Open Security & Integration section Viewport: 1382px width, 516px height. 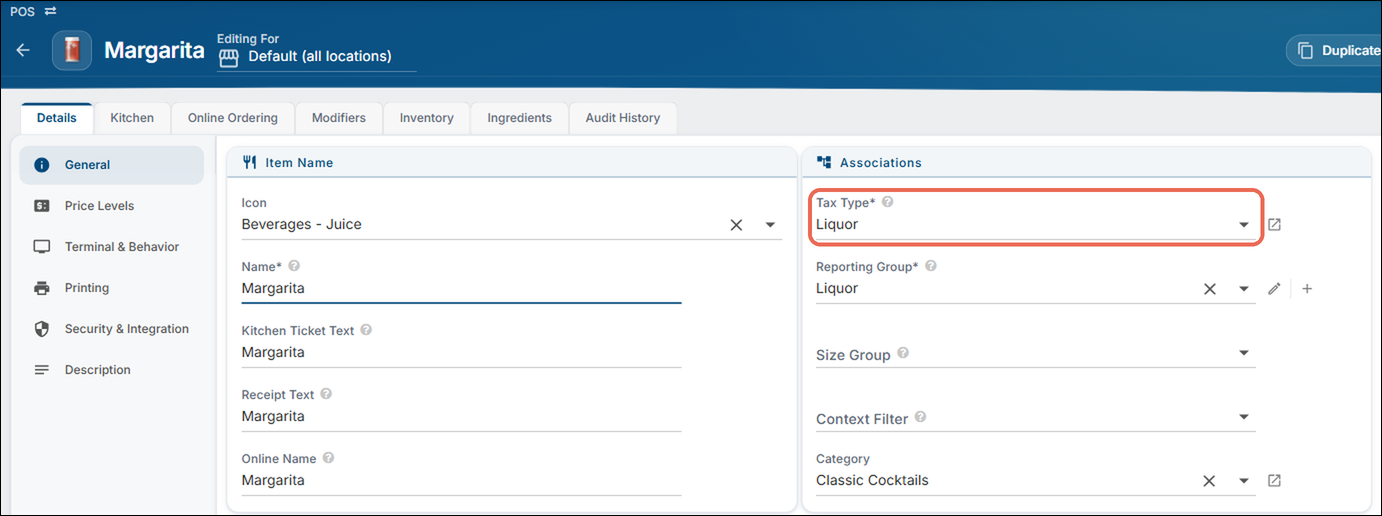pyautogui.click(x=112, y=329)
